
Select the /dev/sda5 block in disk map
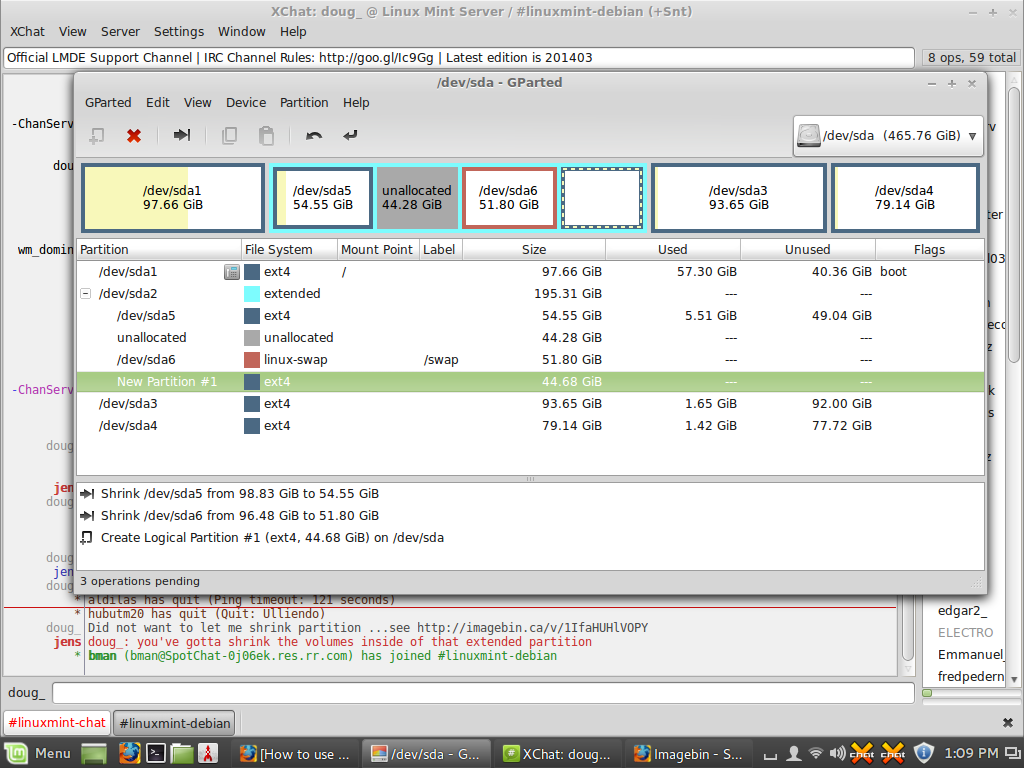[x=323, y=197]
